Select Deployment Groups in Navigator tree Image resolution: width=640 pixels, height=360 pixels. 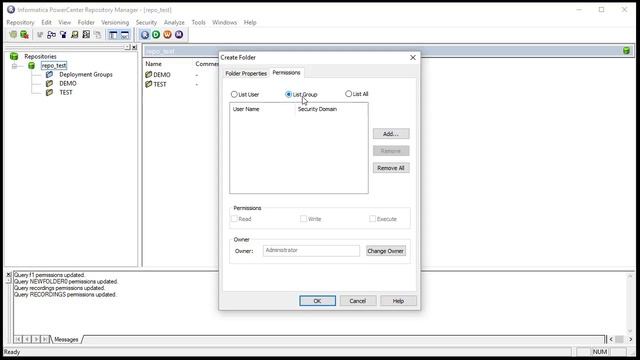pyautogui.click(x=86, y=75)
